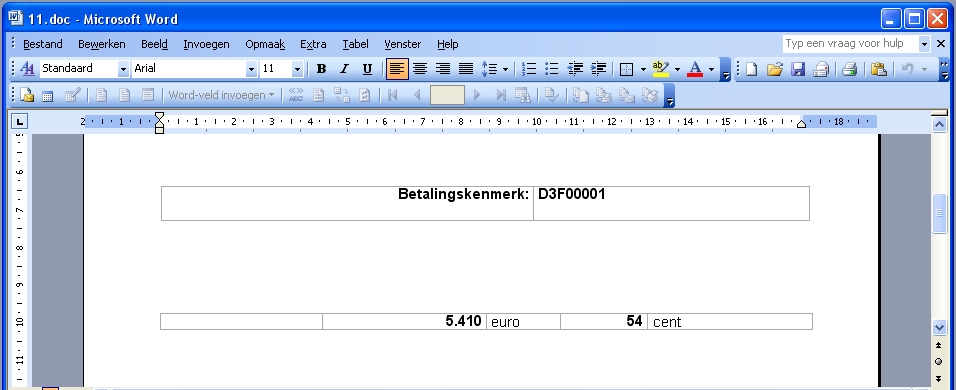Viewport: 956px width, 390px height.
Task: Click the numbered list icon
Action: click(x=529, y=69)
